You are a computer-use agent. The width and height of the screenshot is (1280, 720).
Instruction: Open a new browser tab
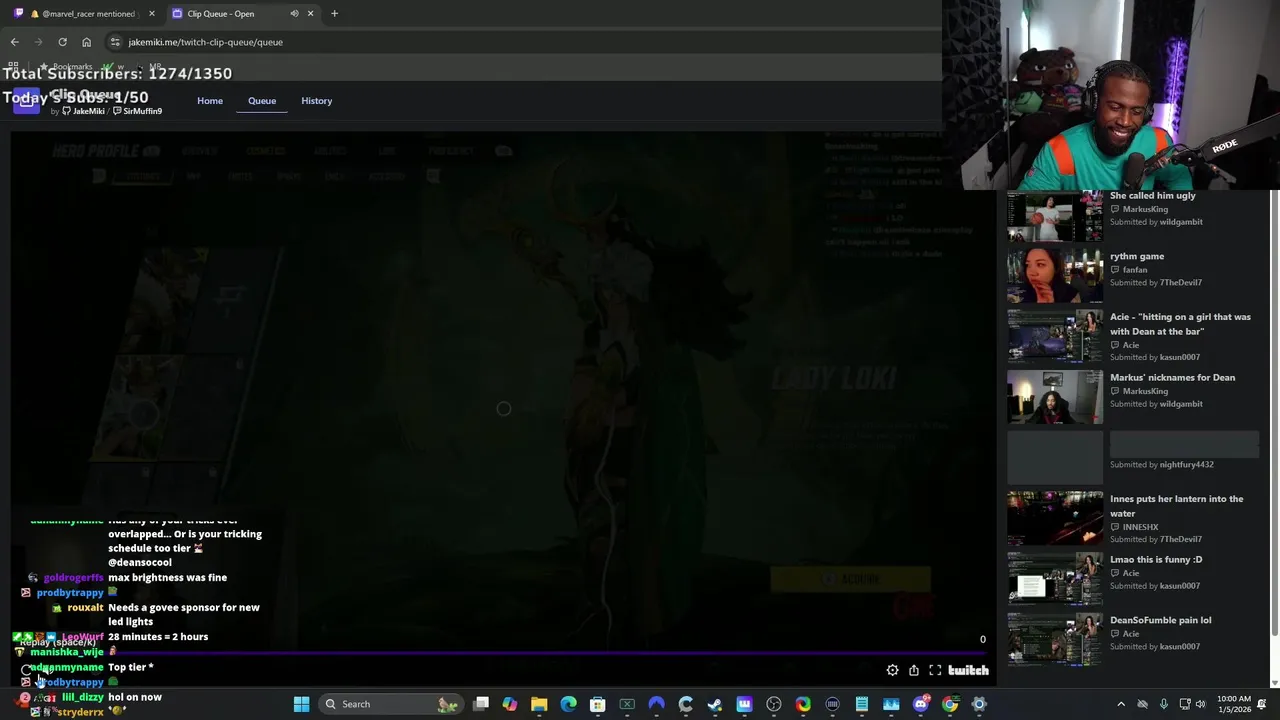pos(334,14)
